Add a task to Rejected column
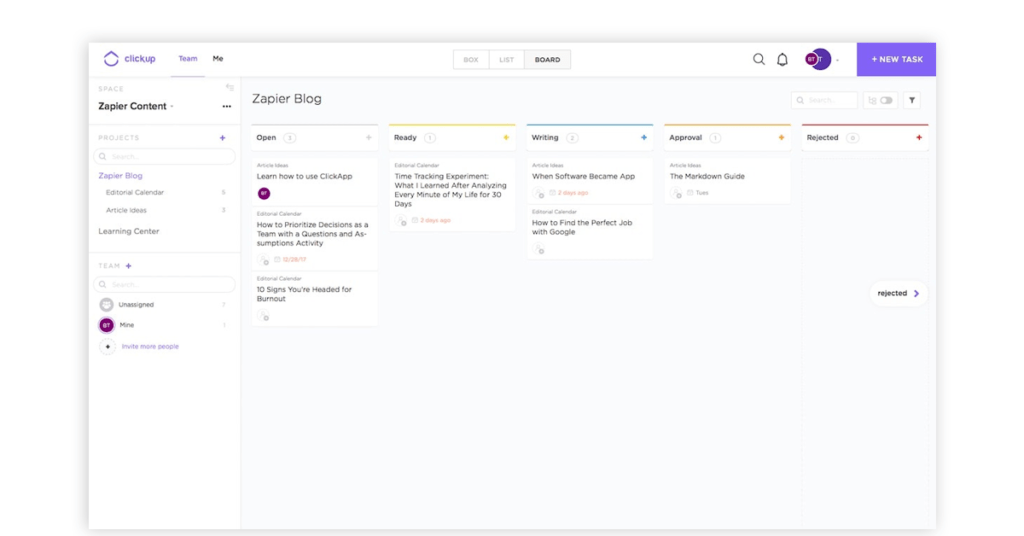 (919, 138)
